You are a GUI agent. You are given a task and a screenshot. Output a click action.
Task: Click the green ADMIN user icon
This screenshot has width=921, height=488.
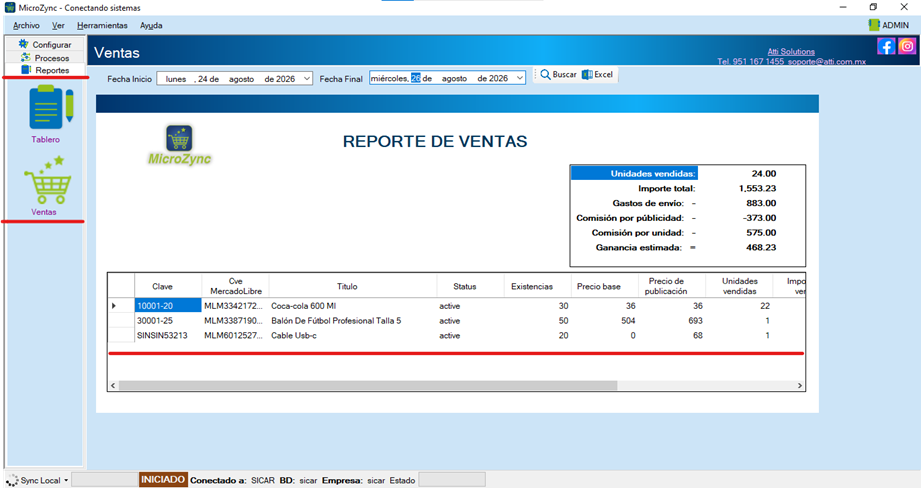(873, 25)
